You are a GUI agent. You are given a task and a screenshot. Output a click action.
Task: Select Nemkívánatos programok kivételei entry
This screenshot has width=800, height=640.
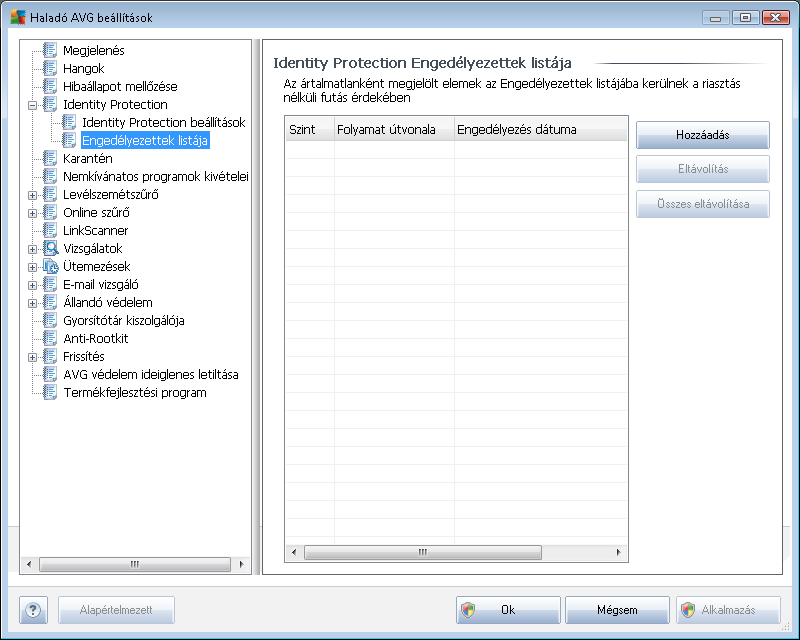(156, 176)
